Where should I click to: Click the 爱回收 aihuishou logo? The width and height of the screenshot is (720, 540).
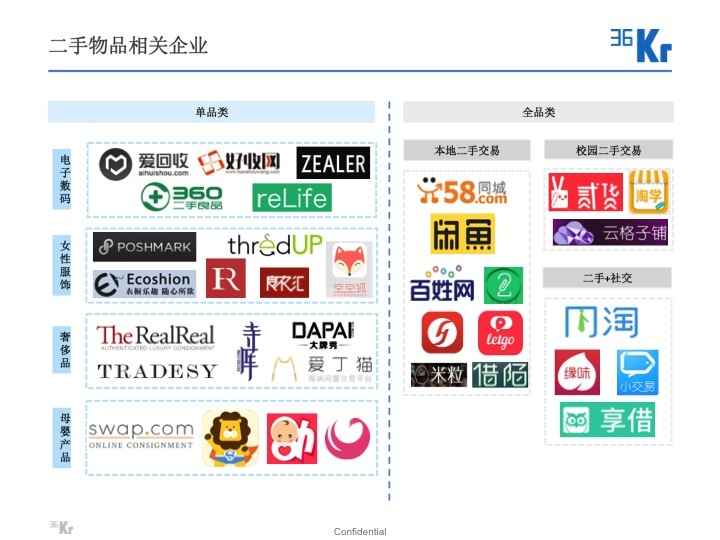click(x=143, y=164)
